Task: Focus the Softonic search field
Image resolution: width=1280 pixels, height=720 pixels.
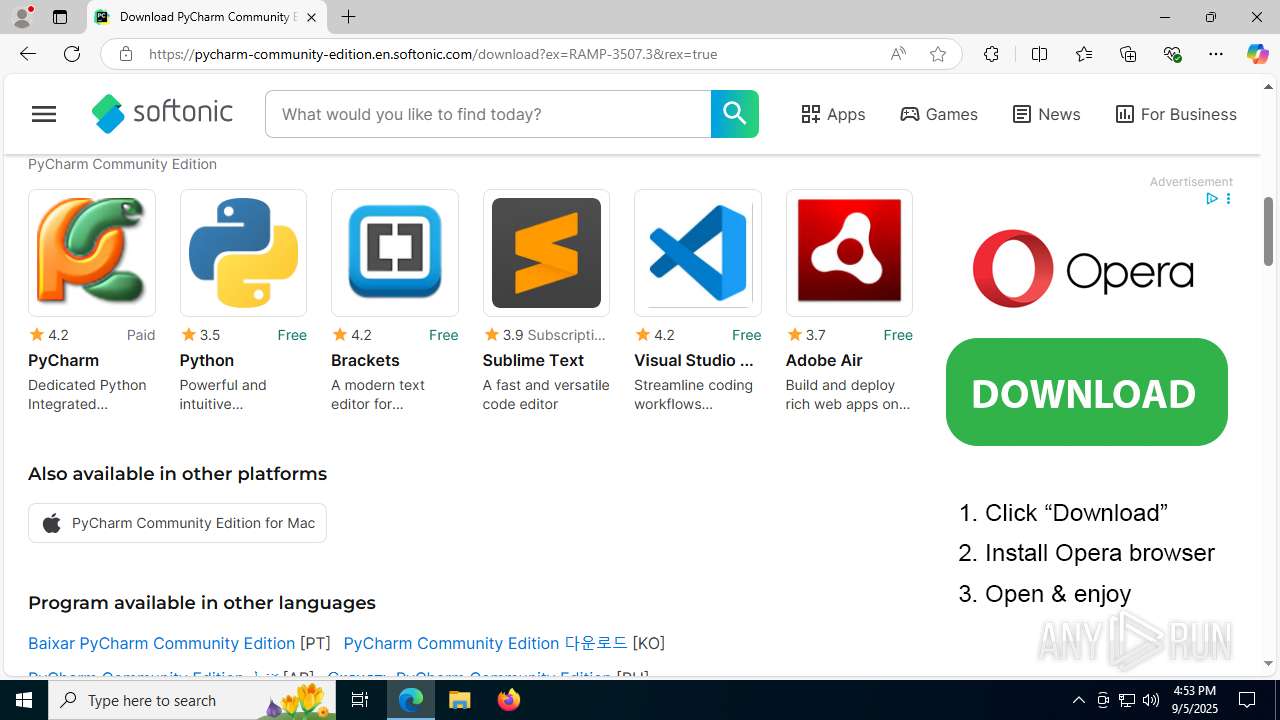Action: (488, 114)
